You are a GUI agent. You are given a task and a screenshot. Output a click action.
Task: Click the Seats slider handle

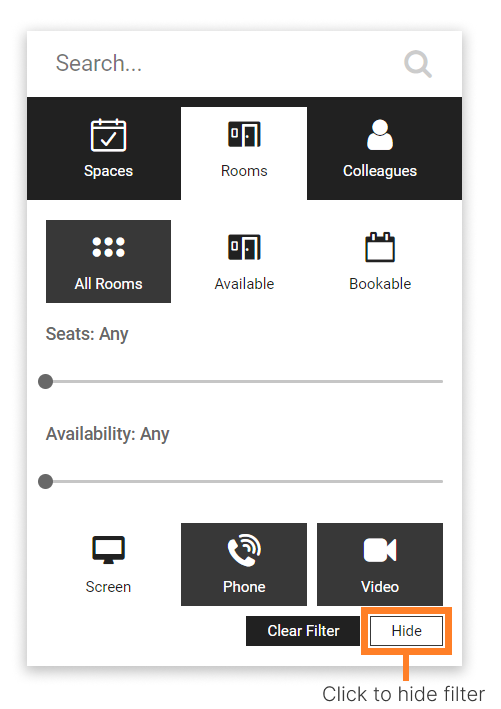[45, 382]
